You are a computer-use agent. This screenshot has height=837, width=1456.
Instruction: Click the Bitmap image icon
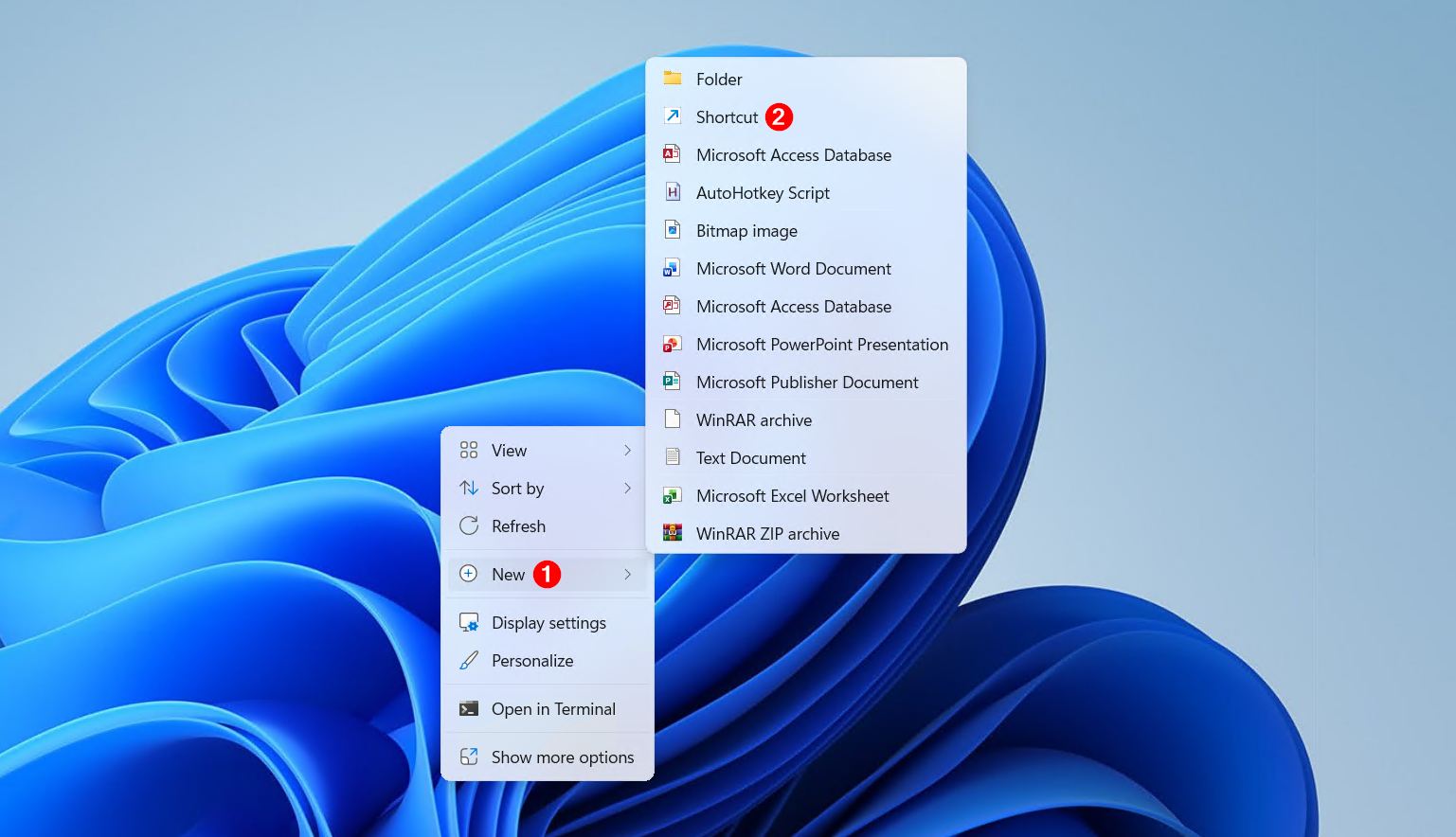673,230
